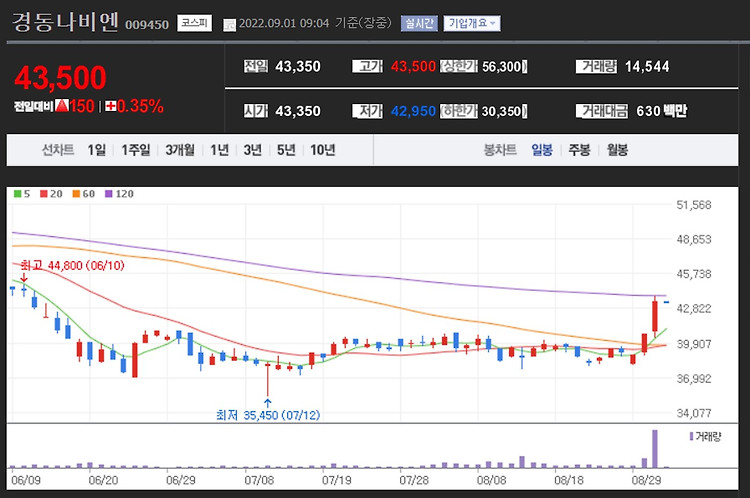Click the 저가 value 42,950
Screen dimensions: 750x498
click(x=413, y=111)
